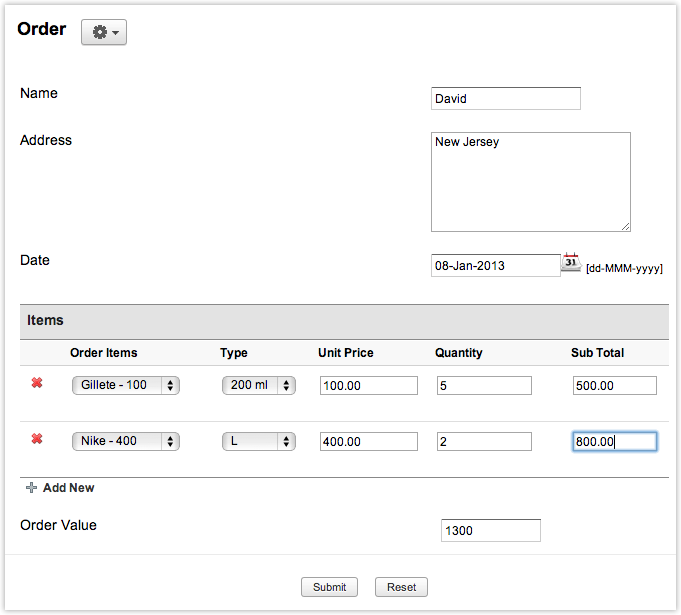Expand the Gillete - 100 order item dropdown
Screen dimensions: 681x615
125,385
